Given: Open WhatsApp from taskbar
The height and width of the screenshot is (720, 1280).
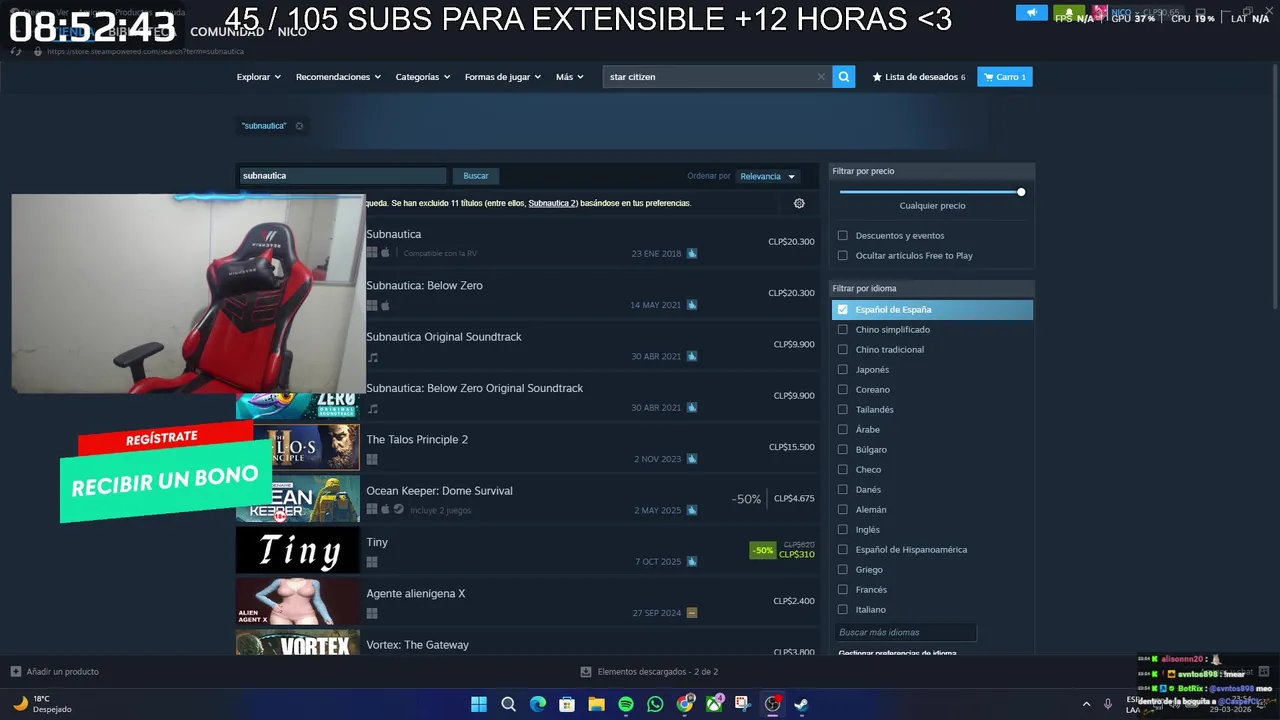Looking at the screenshot, I should coord(655,704).
